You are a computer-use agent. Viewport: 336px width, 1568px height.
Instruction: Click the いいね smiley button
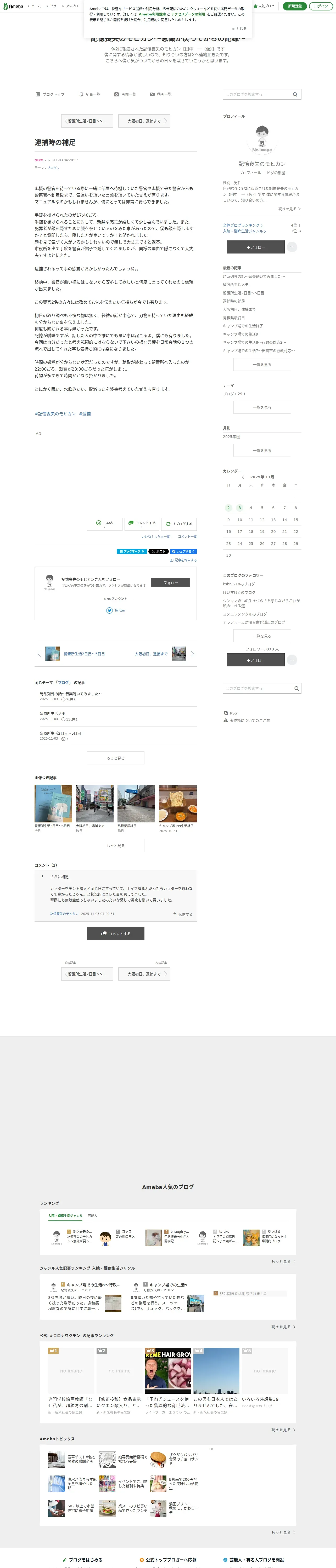click(x=105, y=523)
